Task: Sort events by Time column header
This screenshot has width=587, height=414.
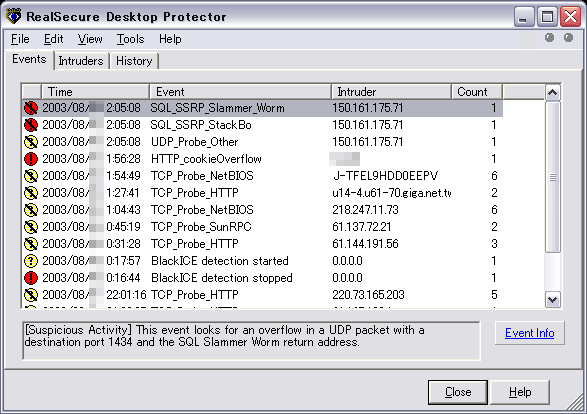Action: click(x=95, y=92)
